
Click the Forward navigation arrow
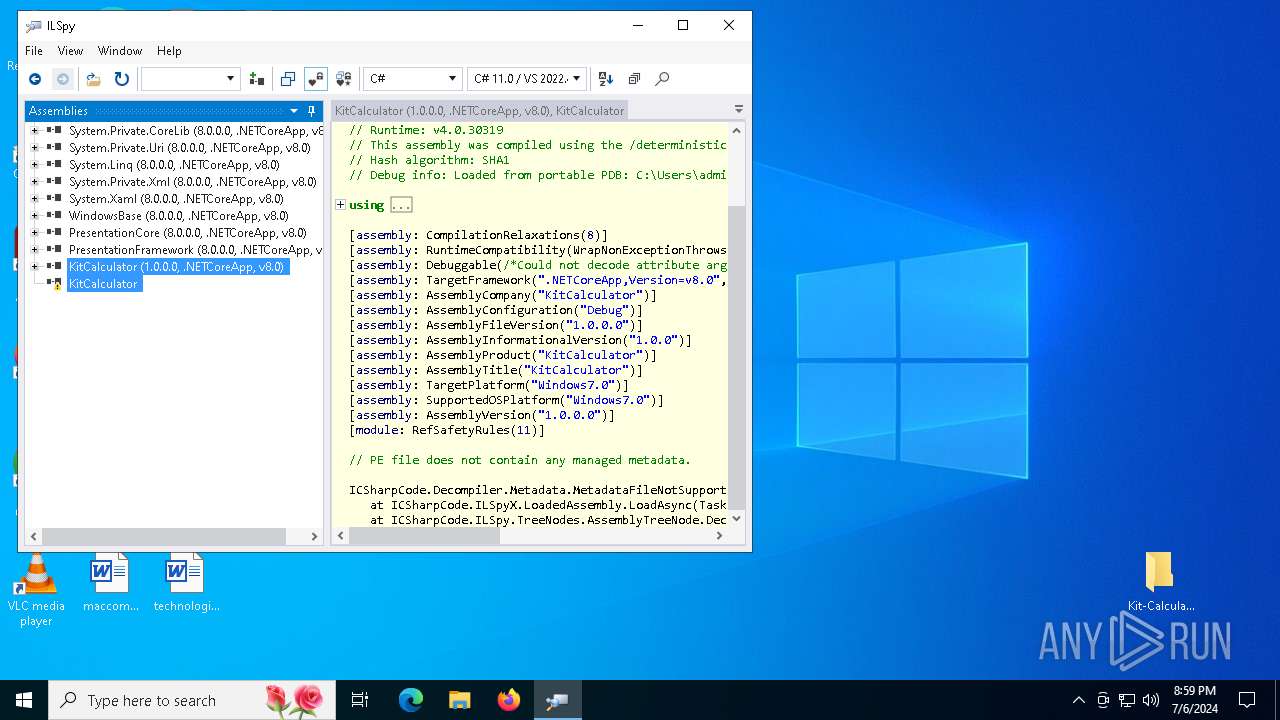click(63, 79)
